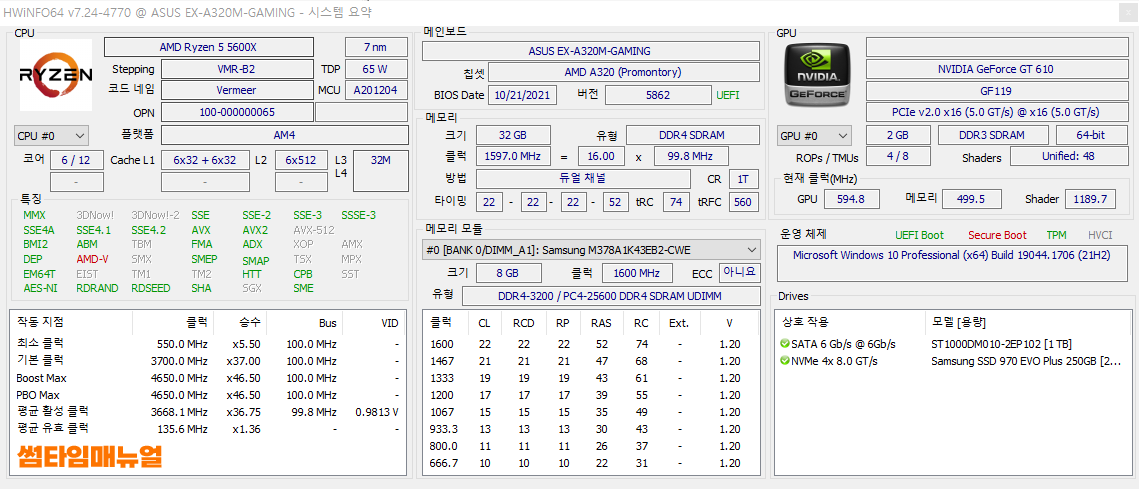Click the GF119 GPU codename field
This screenshot has width=1139, height=489.
pyautogui.click(x=995, y=91)
